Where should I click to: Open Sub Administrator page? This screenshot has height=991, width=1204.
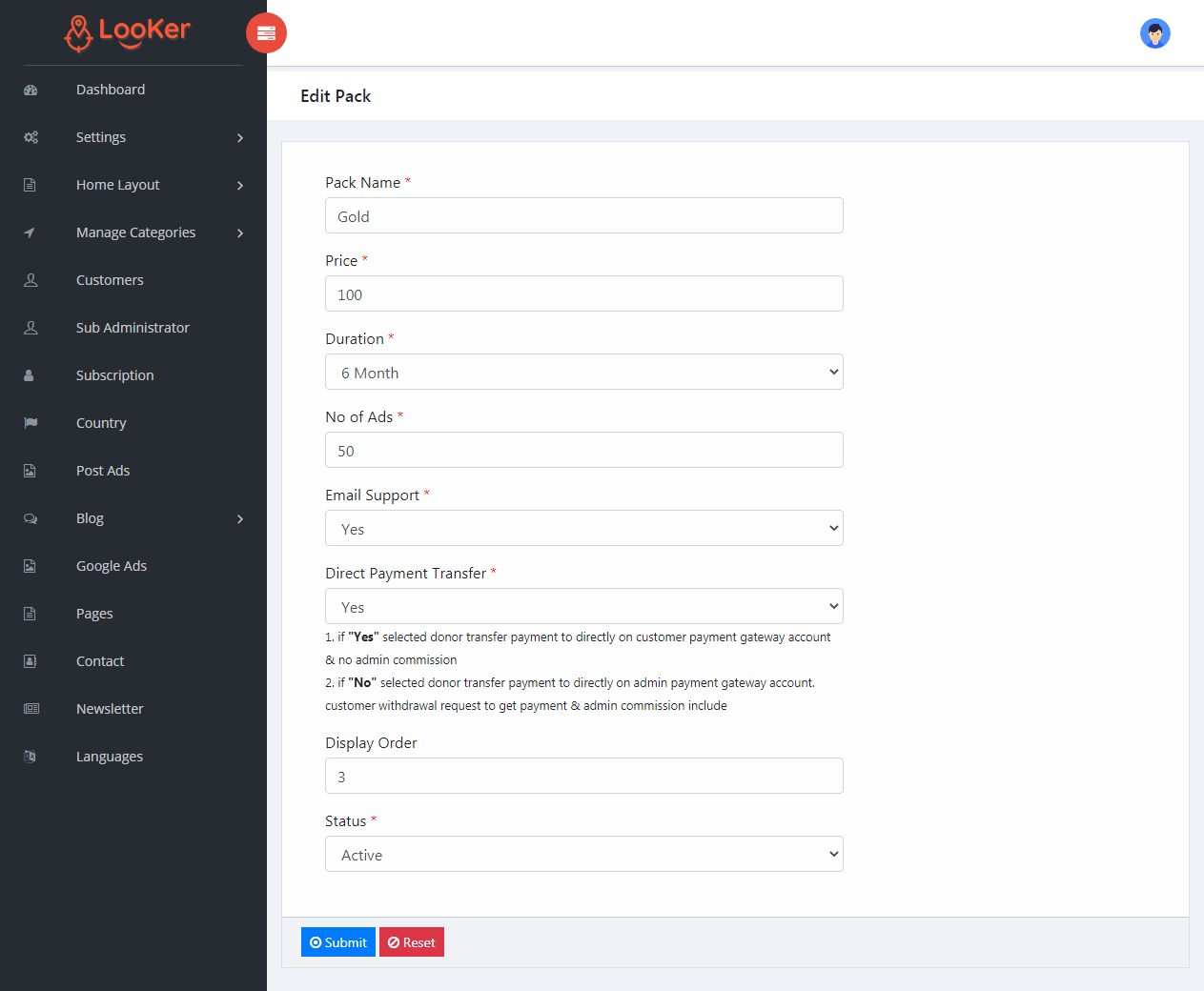pos(133,328)
